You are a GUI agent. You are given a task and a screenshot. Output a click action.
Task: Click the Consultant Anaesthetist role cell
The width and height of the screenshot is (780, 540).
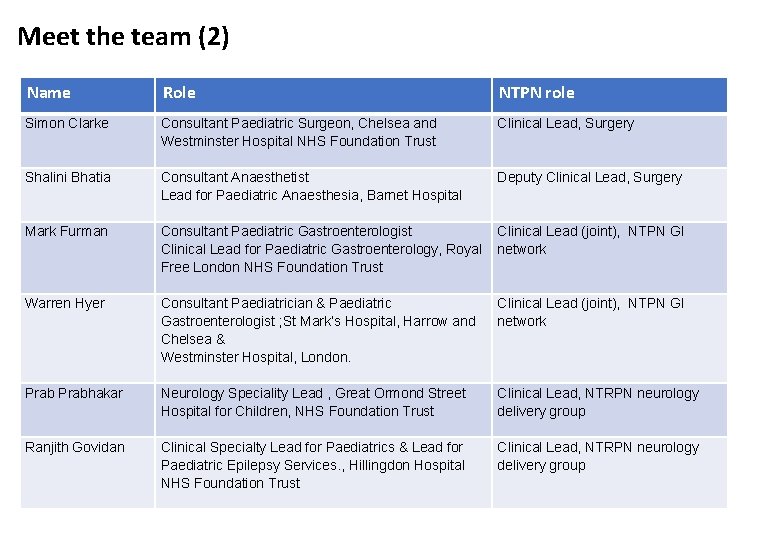(x=323, y=194)
